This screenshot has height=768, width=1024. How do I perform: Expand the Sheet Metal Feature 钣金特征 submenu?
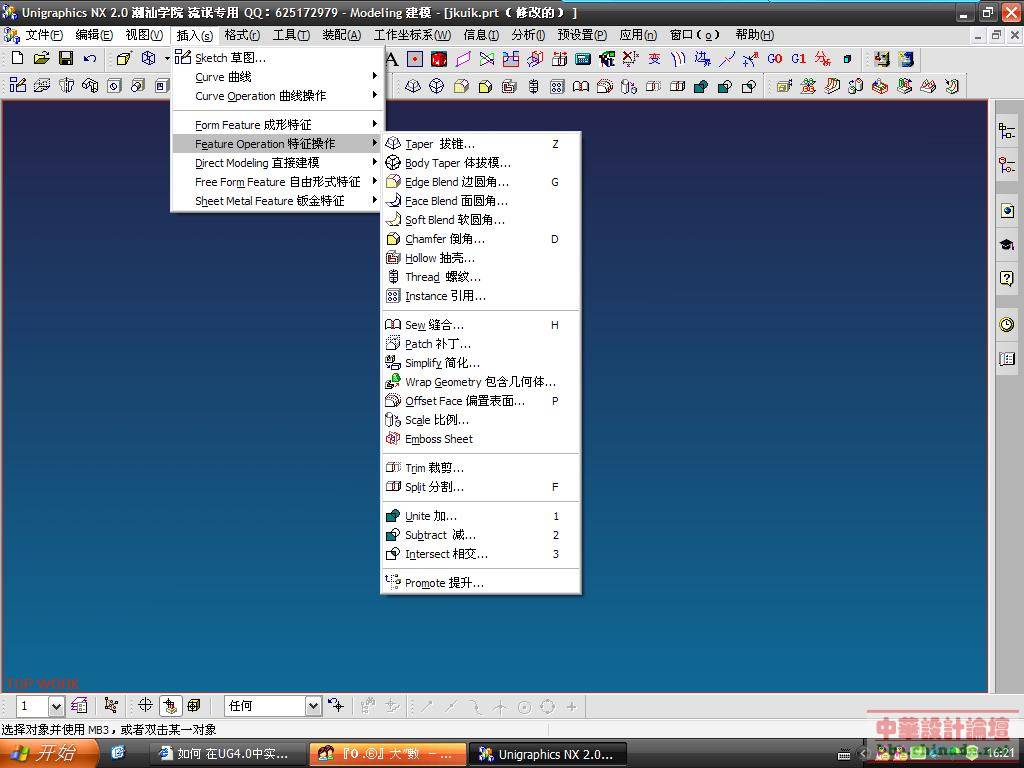[278, 200]
